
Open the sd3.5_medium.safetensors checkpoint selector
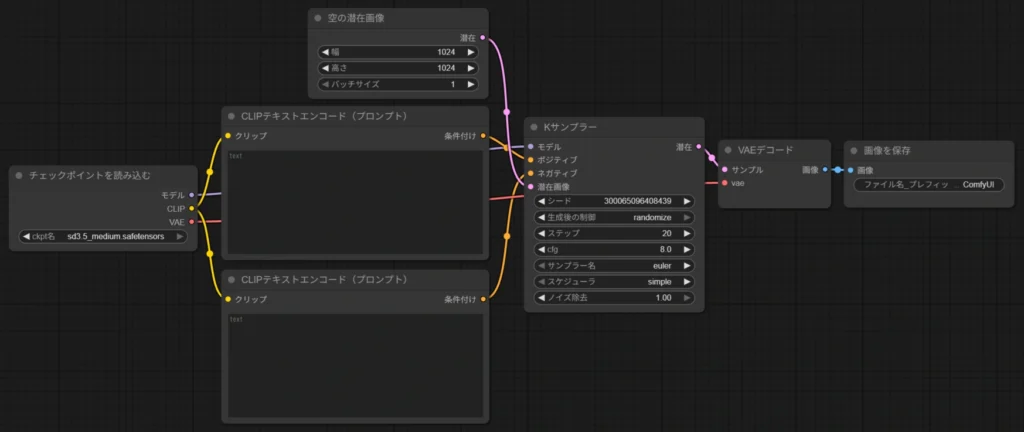click(103, 237)
